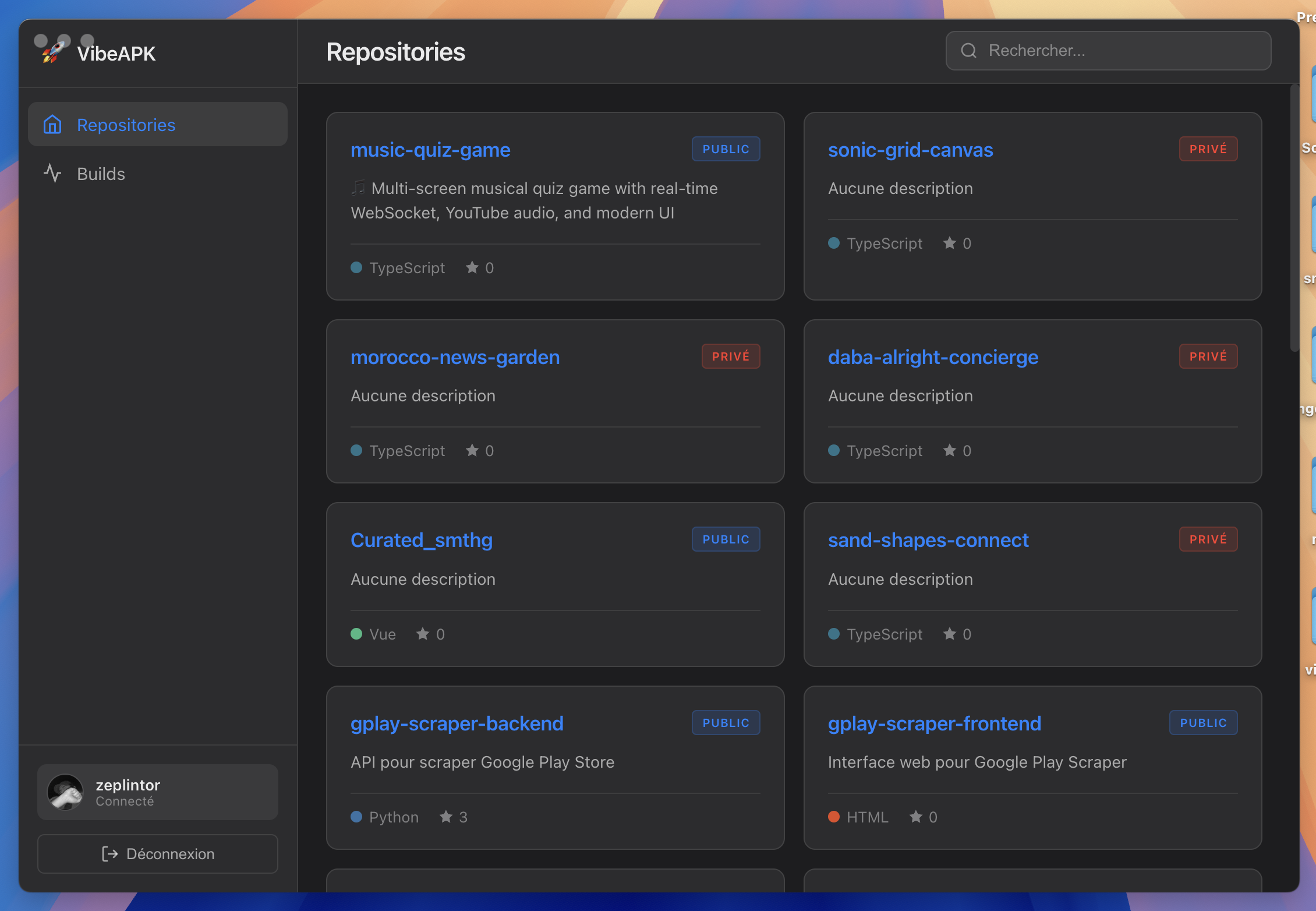Click the HTML language dot on gplay-scraper-frontend
1316x911 pixels.
click(834, 817)
